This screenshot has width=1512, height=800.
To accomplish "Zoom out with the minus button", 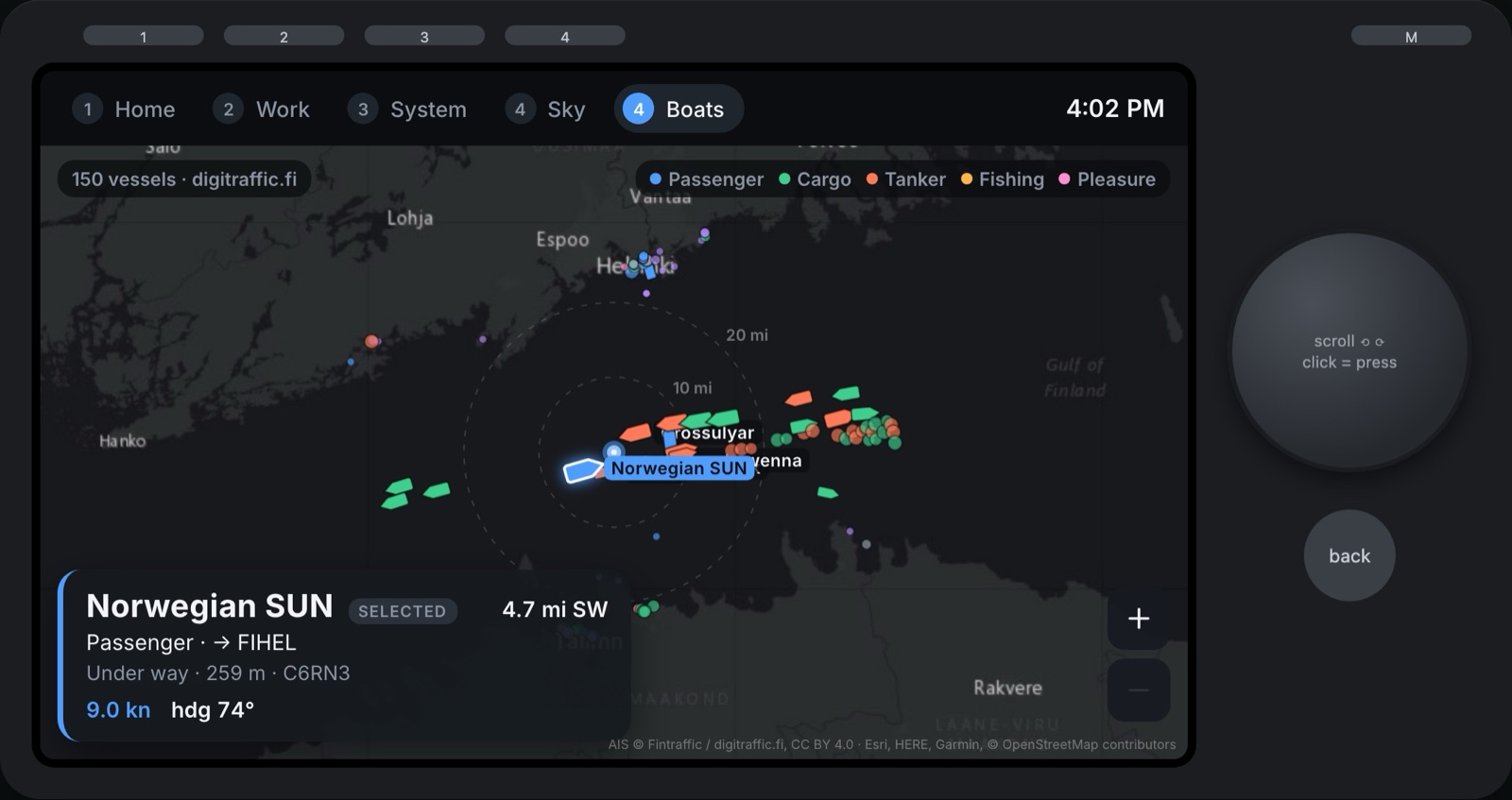I will pos(1139,690).
